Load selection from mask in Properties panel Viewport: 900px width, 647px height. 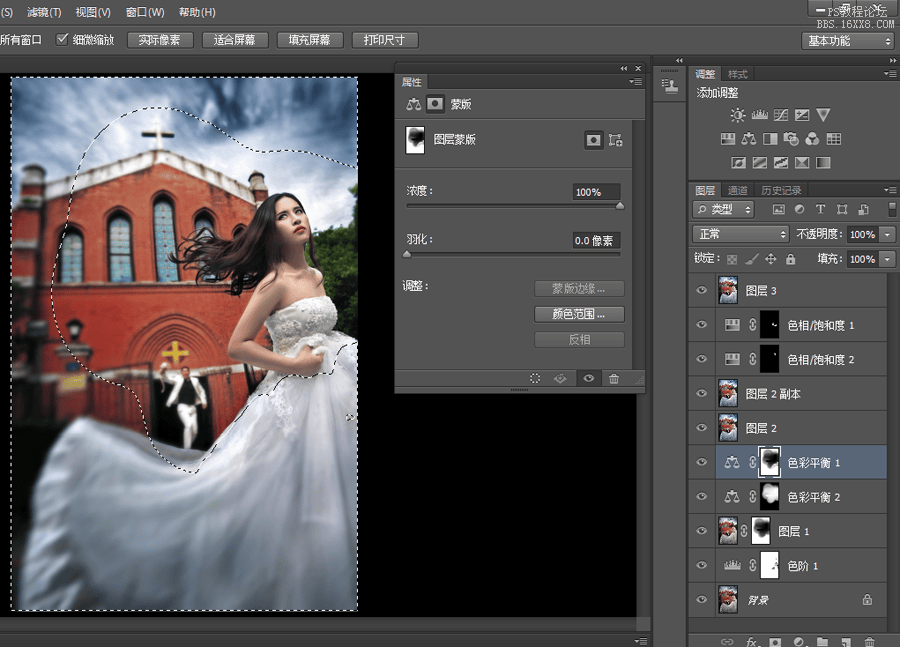(535, 378)
